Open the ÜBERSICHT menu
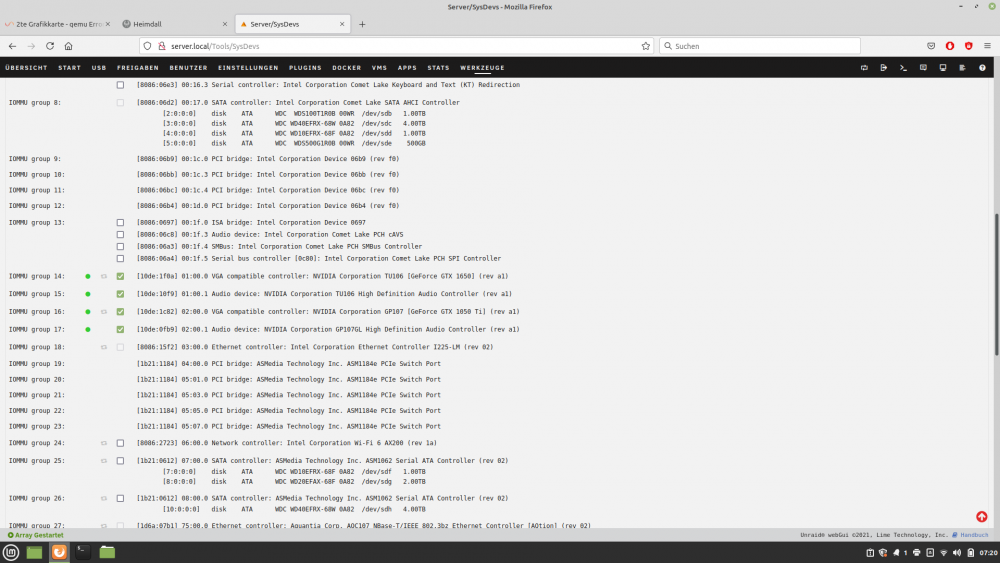The height and width of the screenshot is (563, 1000). pyautogui.click(x=26, y=68)
